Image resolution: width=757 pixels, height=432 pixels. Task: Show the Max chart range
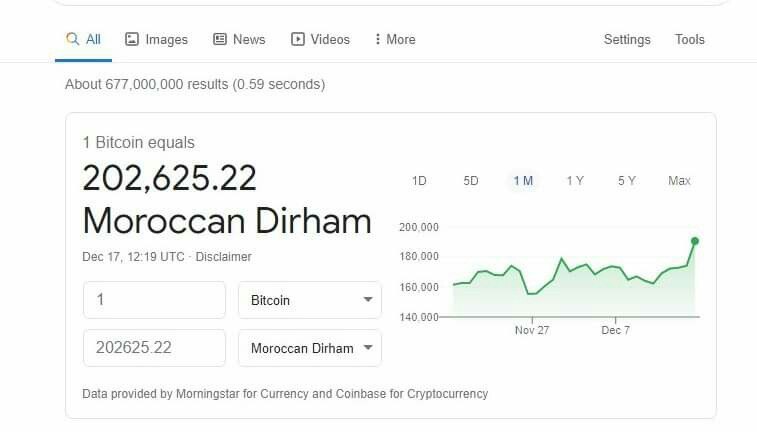(x=679, y=181)
